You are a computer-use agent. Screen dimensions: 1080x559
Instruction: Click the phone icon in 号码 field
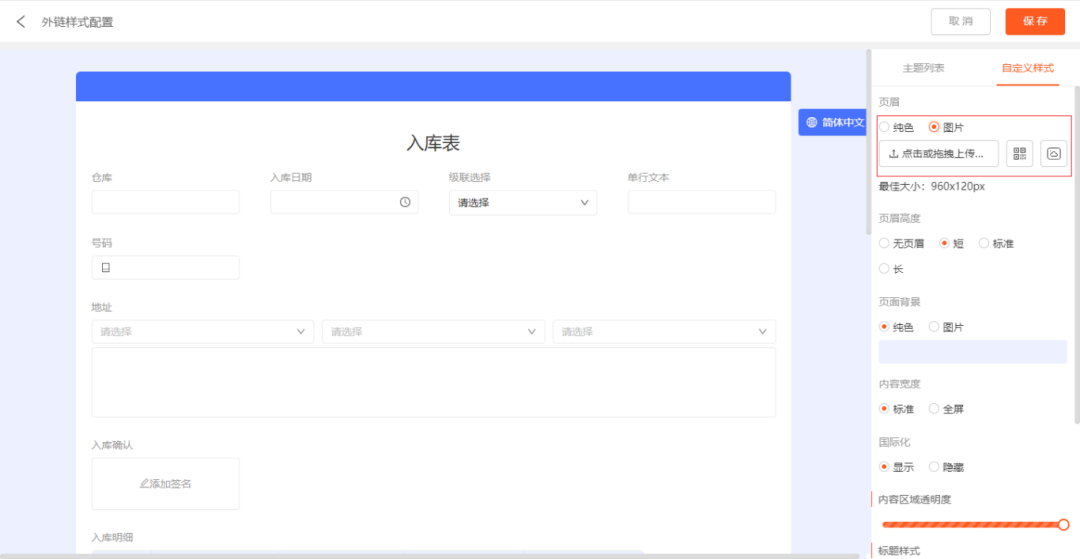106,268
